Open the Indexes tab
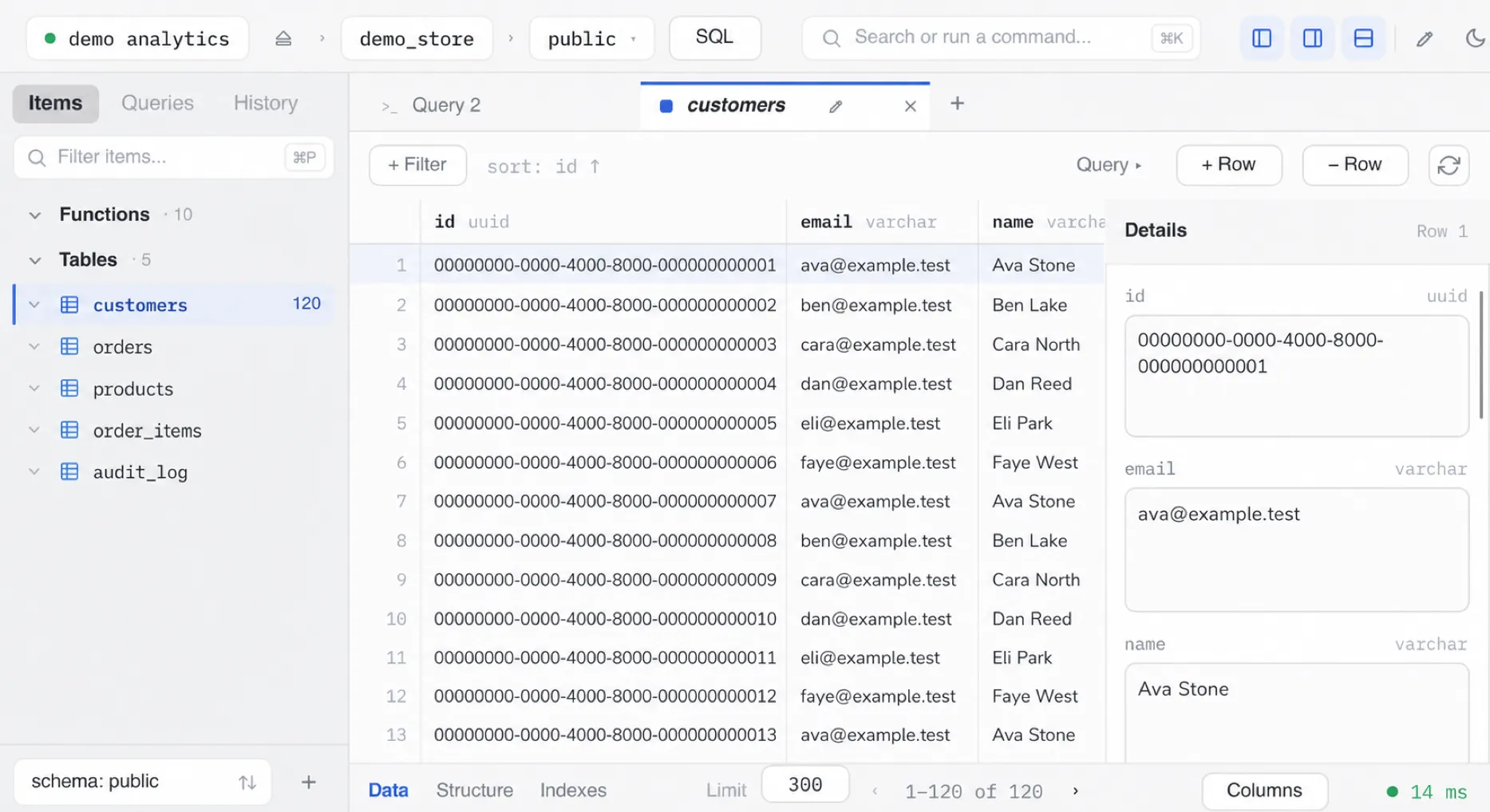The height and width of the screenshot is (812, 1490). tap(573, 790)
